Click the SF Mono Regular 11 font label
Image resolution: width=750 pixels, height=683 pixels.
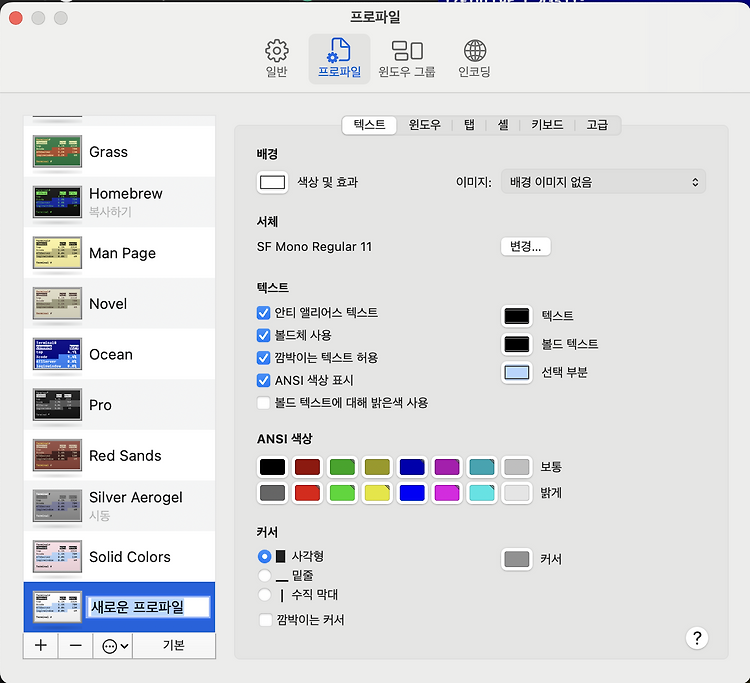(x=314, y=247)
